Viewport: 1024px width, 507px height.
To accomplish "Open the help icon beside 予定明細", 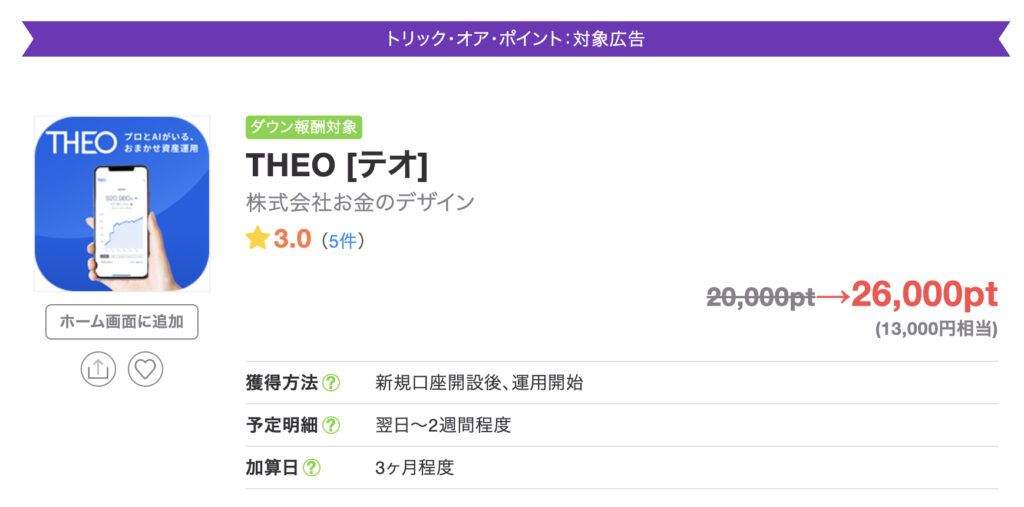I will (x=331, y=425).
